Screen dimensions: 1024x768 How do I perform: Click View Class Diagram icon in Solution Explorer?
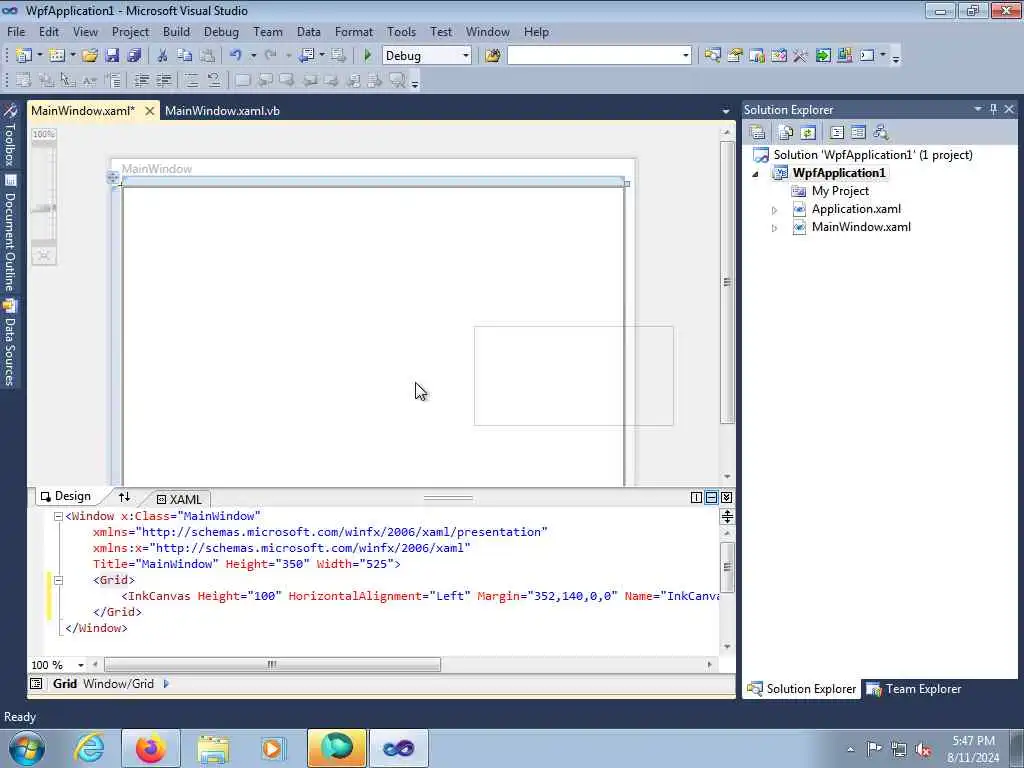(881, 133)
